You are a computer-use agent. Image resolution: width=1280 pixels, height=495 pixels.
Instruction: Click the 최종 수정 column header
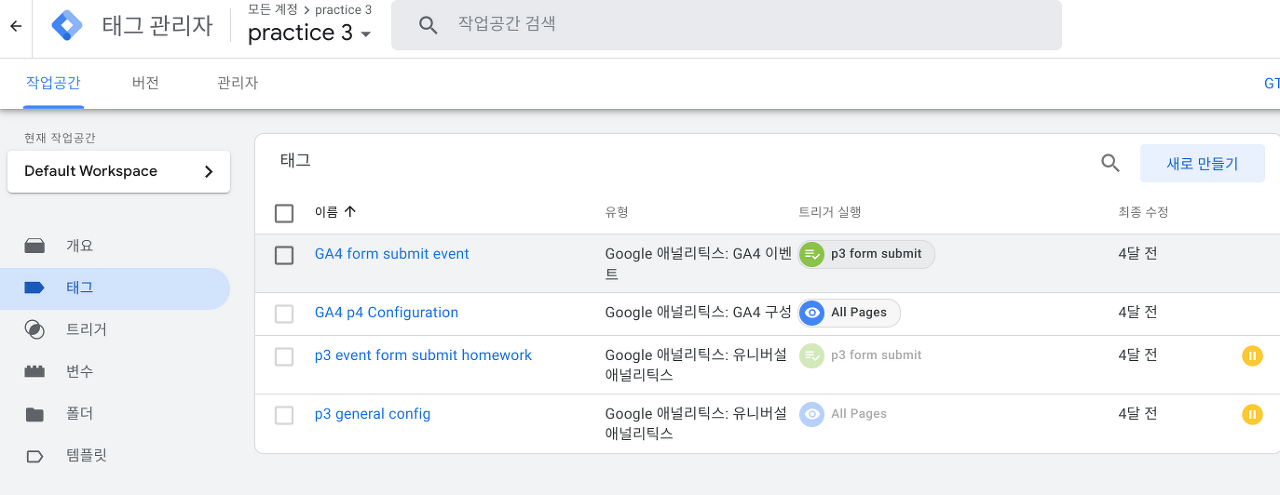pos(1143,212)
